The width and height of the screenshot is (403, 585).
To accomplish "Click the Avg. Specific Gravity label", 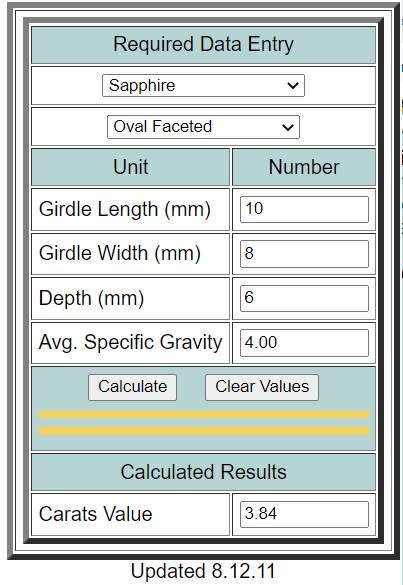I will click(130, 342).
